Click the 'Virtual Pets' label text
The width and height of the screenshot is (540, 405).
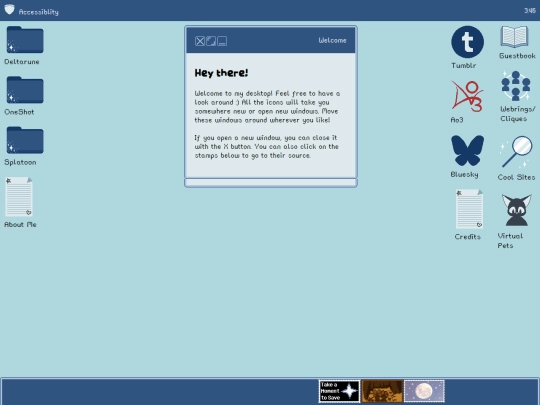(x=510, y=241)
